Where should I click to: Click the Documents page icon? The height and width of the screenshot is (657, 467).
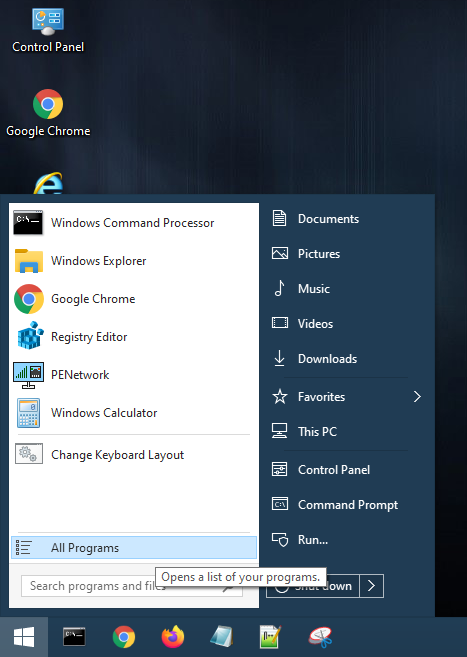click(279, 218)
